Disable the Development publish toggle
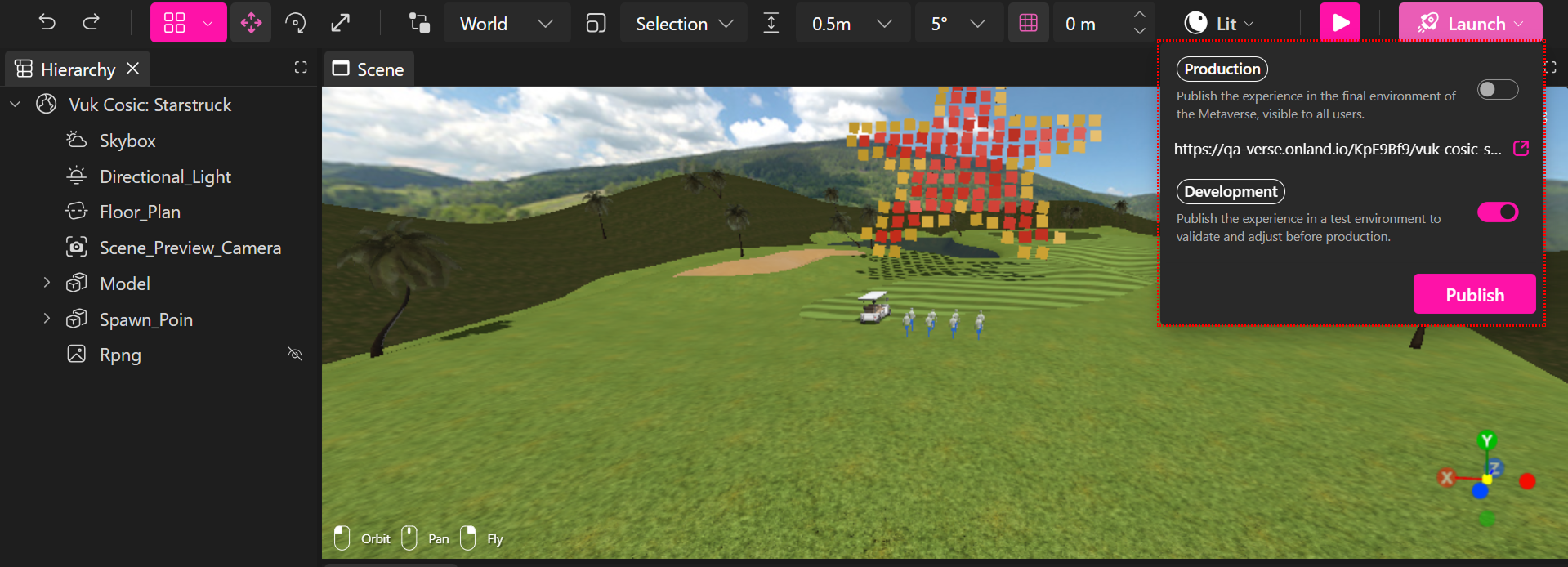This screenshot has width=1568, height=567. (x=1497, y=212)
